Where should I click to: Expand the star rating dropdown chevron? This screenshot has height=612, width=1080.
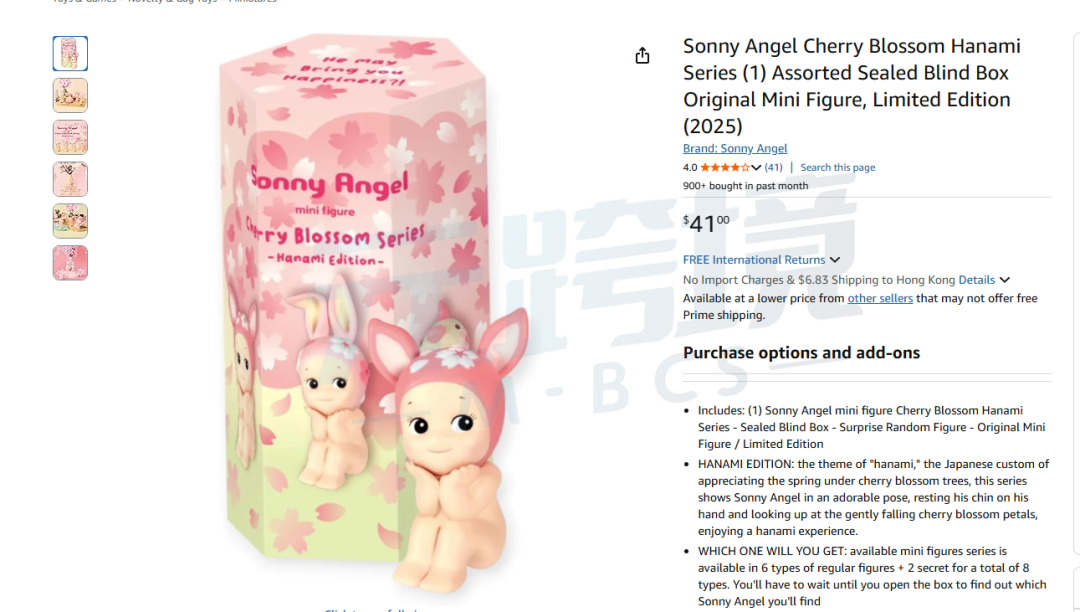[x=756, y=167]
